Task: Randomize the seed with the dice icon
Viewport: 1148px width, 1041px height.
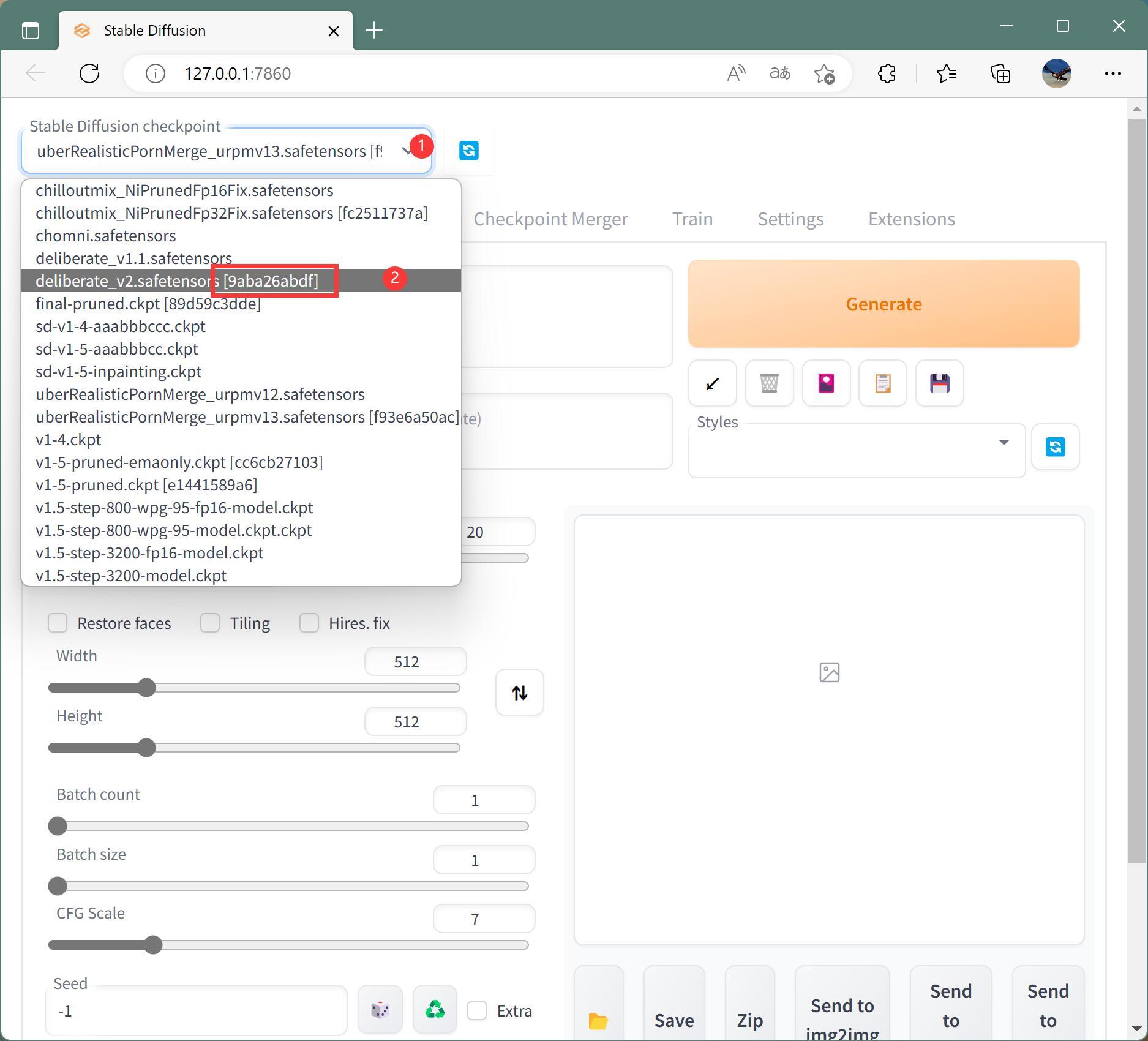Action: click(380, 1010)
